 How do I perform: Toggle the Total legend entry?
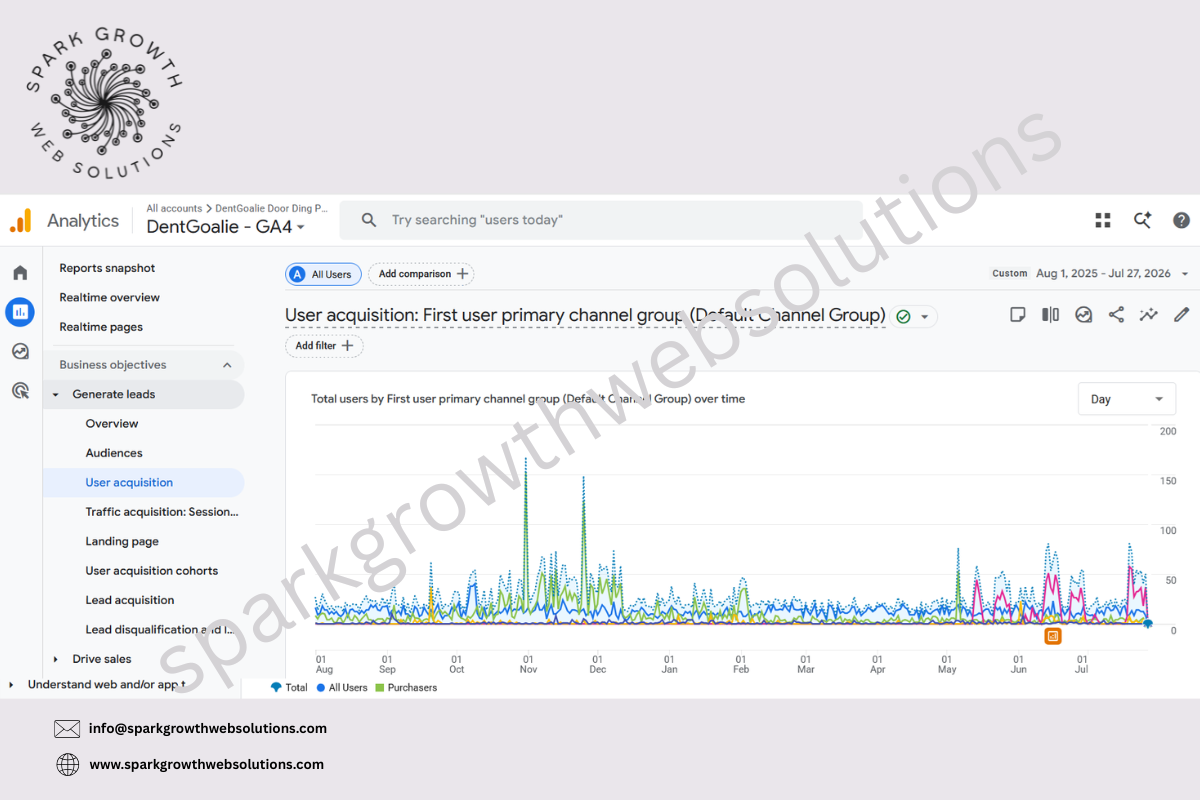[x=290, y=688]
